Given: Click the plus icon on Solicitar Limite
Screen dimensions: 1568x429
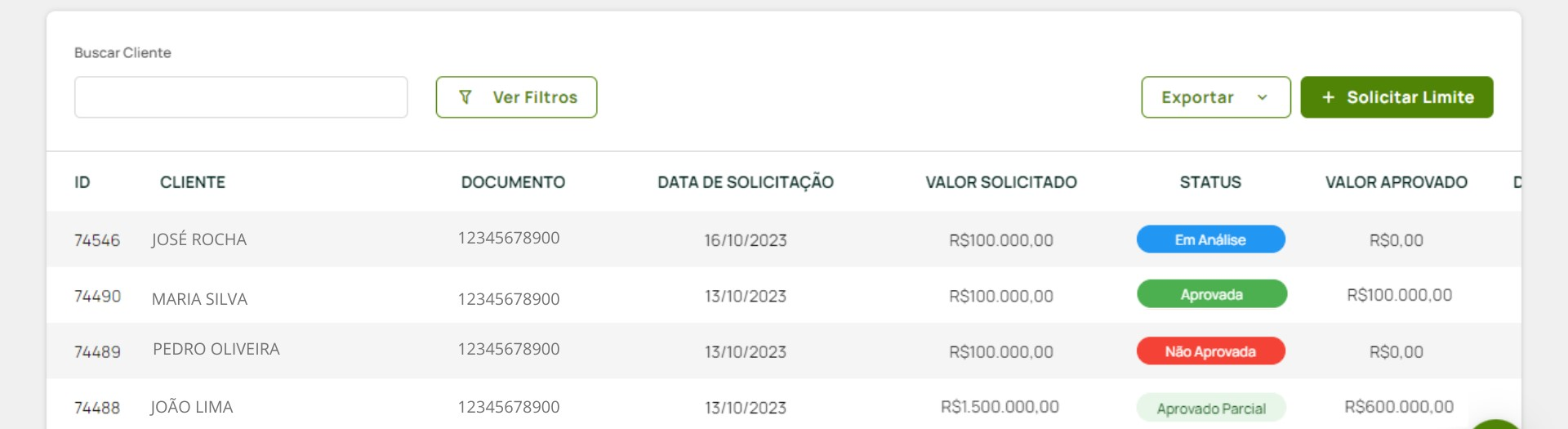Looking at the screenshot, I should [1329, 97].
